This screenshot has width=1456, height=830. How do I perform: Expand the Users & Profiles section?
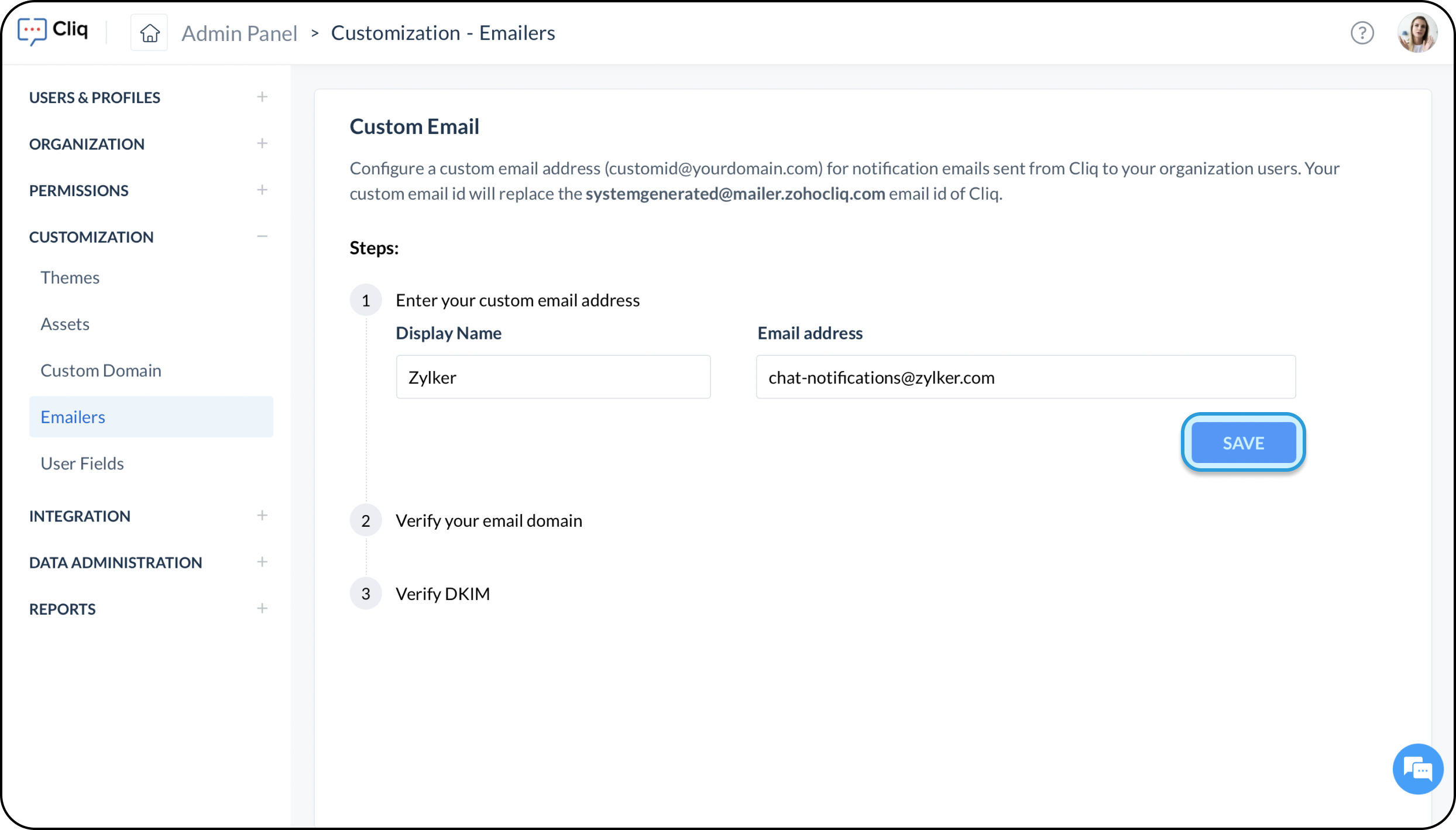(262, 97)
